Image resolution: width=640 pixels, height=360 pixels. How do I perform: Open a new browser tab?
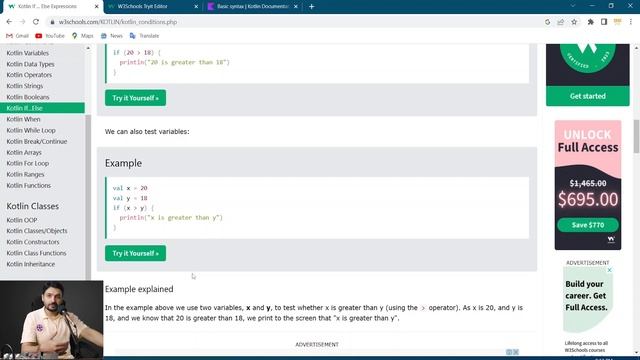(311, 7)
